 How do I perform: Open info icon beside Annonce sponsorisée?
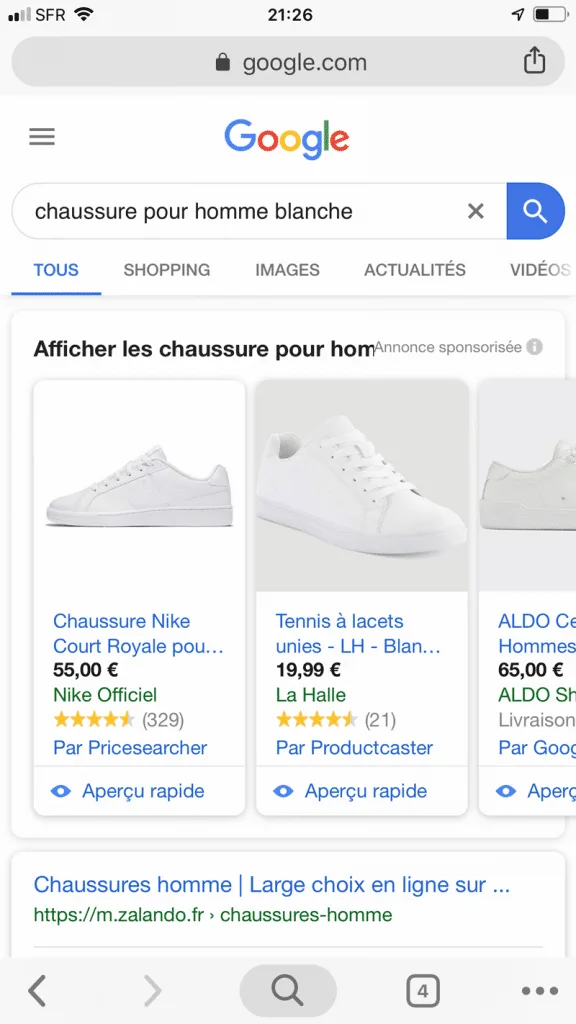point(535,347)
